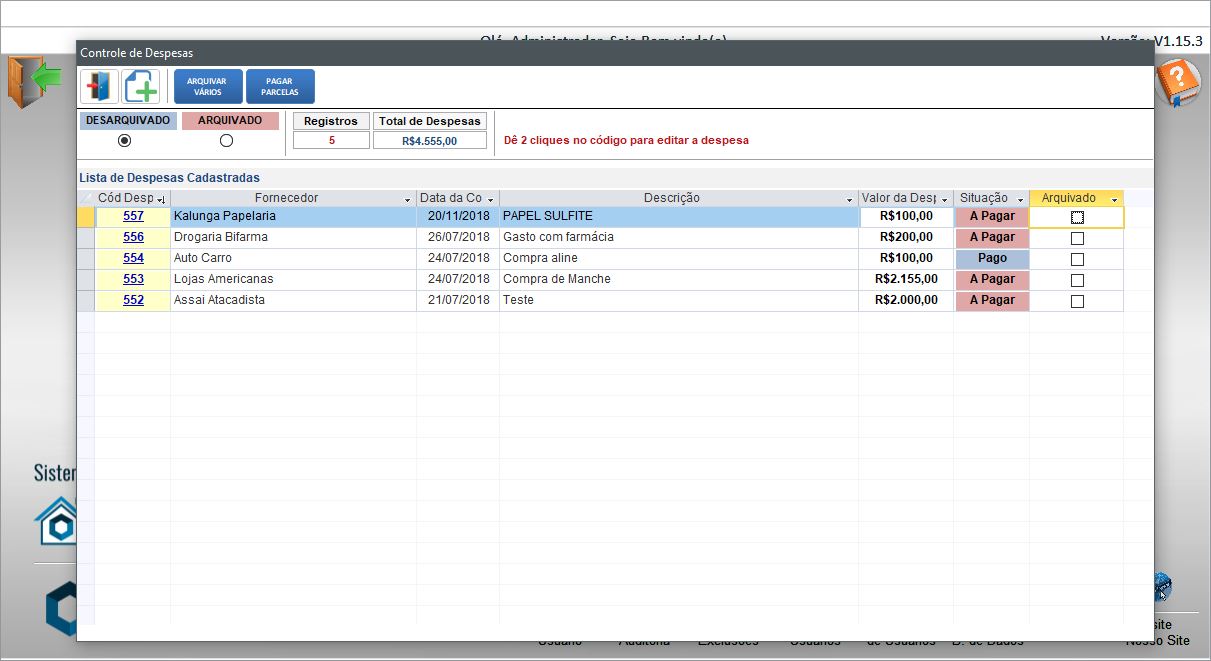
Task: Click the large door-with-arrow exit icon
Action: [x=34, y=82]
